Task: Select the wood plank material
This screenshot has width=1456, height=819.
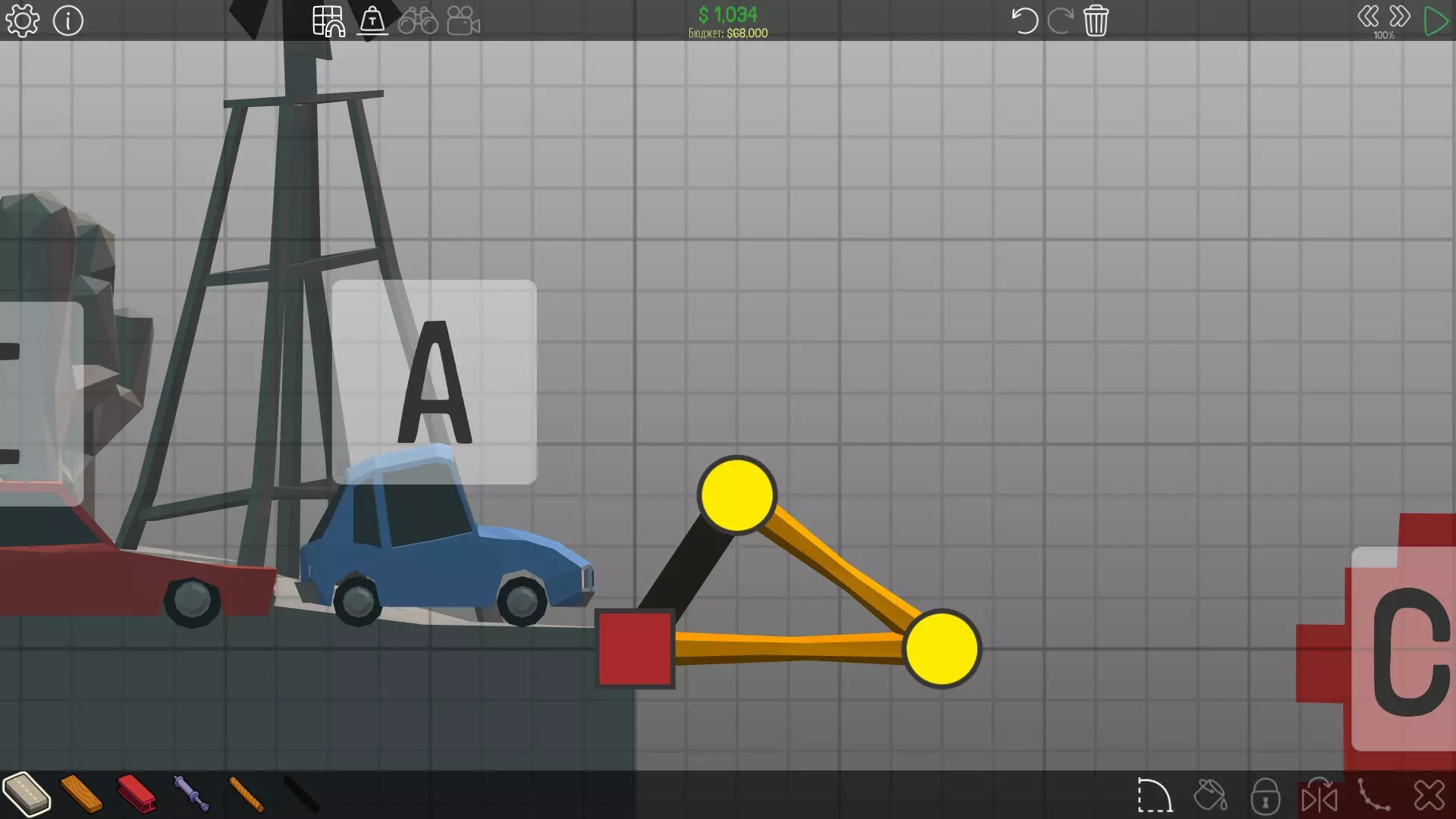Action: (x=81, y=794)
